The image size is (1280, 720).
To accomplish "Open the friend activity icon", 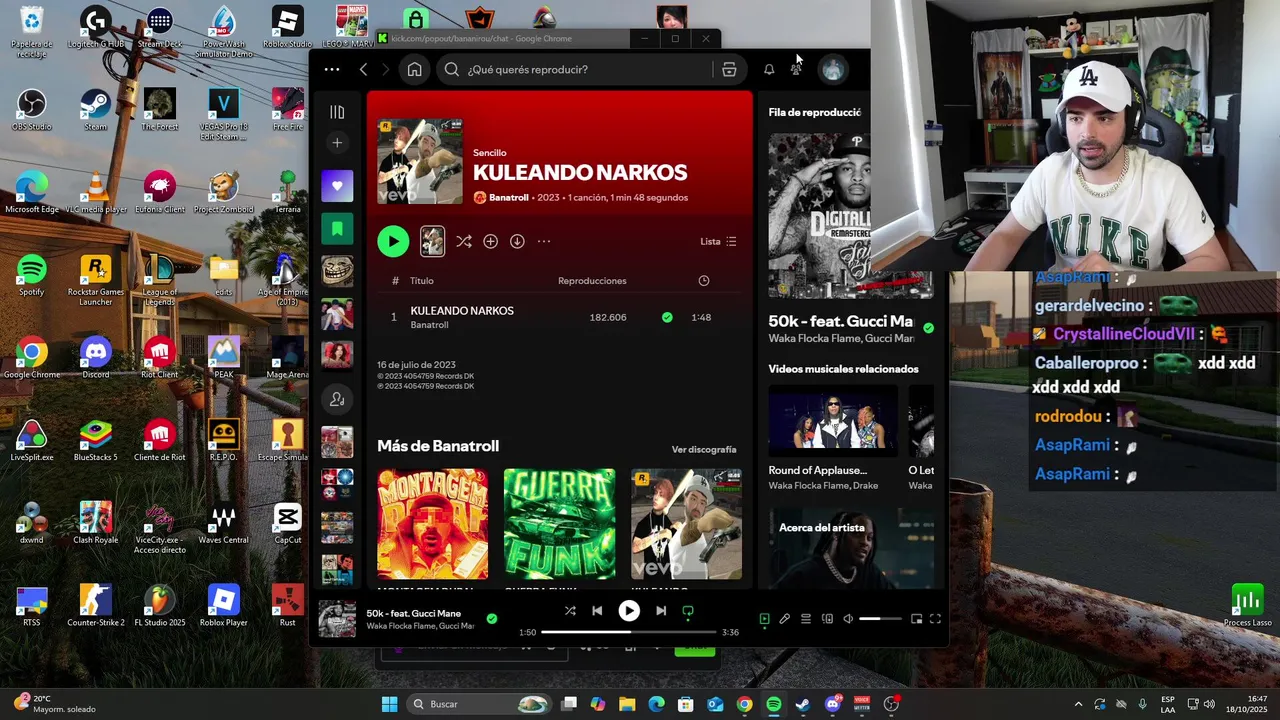I will click(796, 69).
